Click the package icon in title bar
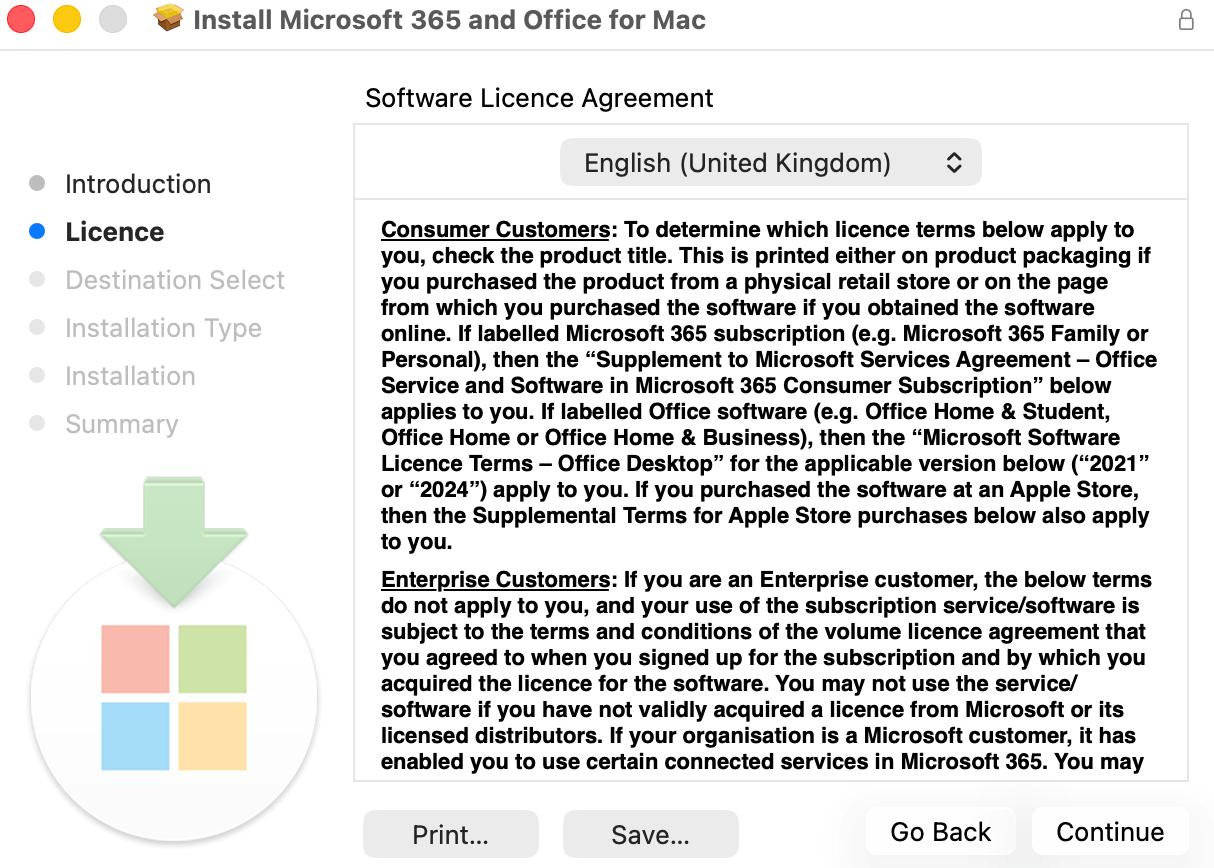Viewport: 1214px width, 868px height. point(169,19)
